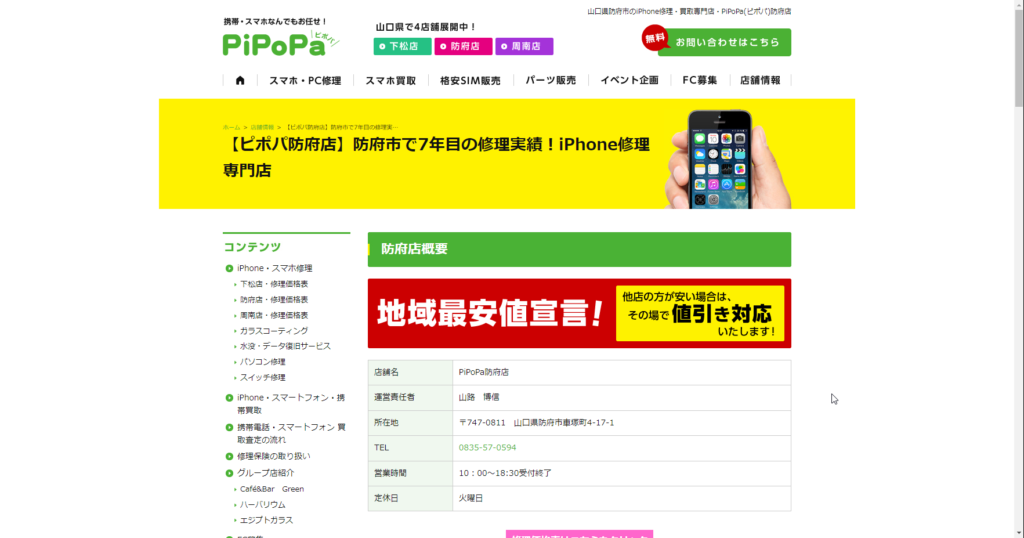Open 水没・データ復旧サービス sidebar link

point(285,346)
